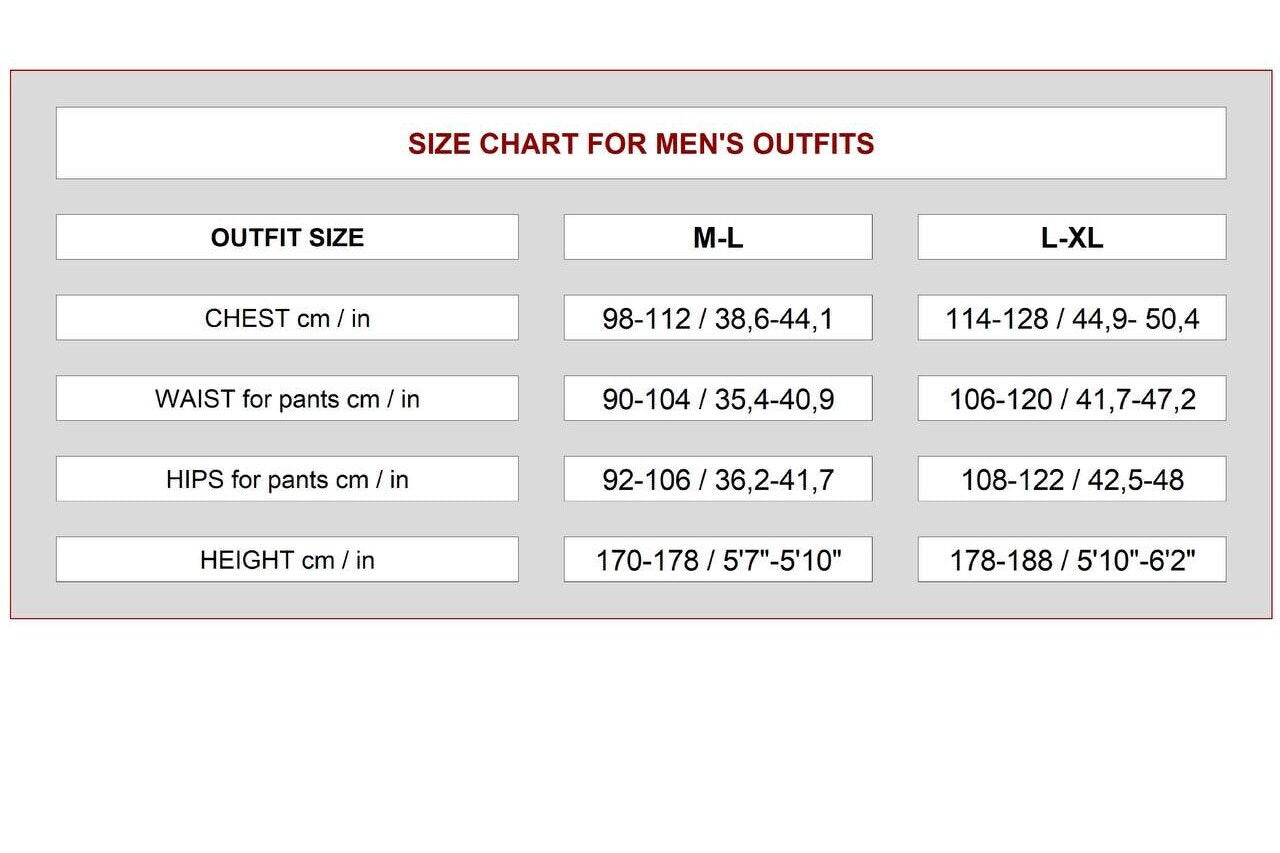
Task: Click the L-XL hips value 108-122 / 42,5-48
Action: coord(1072,479)
